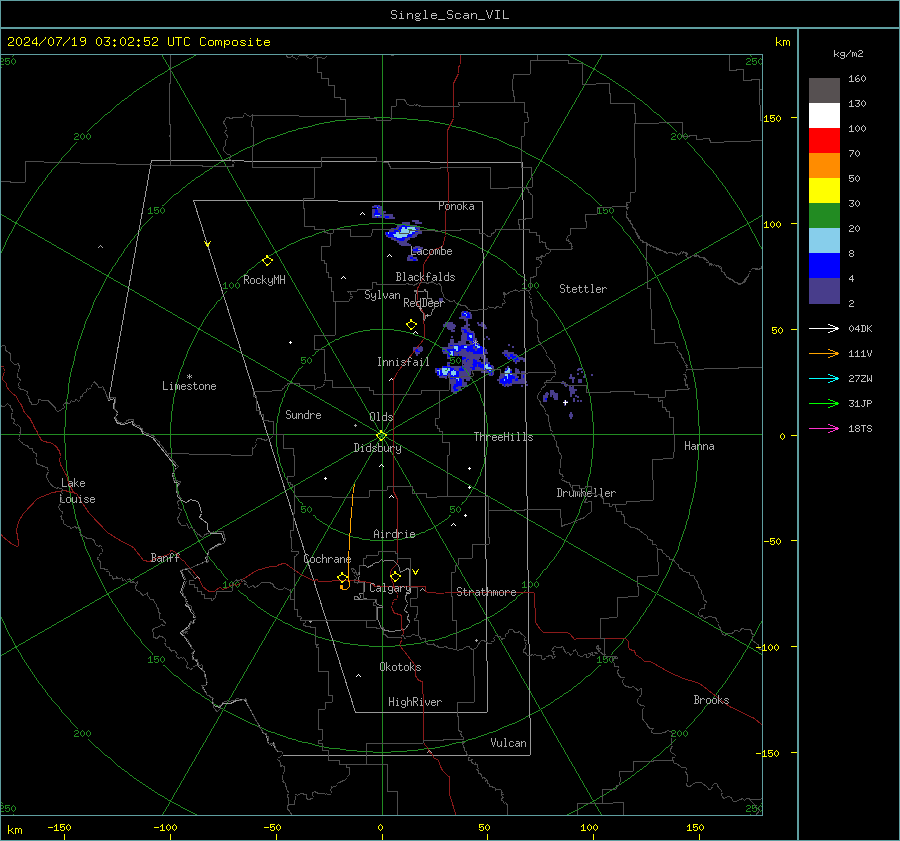This screenshot has width=900, height=841.
Task: Click the cyan 27ZW arrow icon
Action: tap(824, 378)
